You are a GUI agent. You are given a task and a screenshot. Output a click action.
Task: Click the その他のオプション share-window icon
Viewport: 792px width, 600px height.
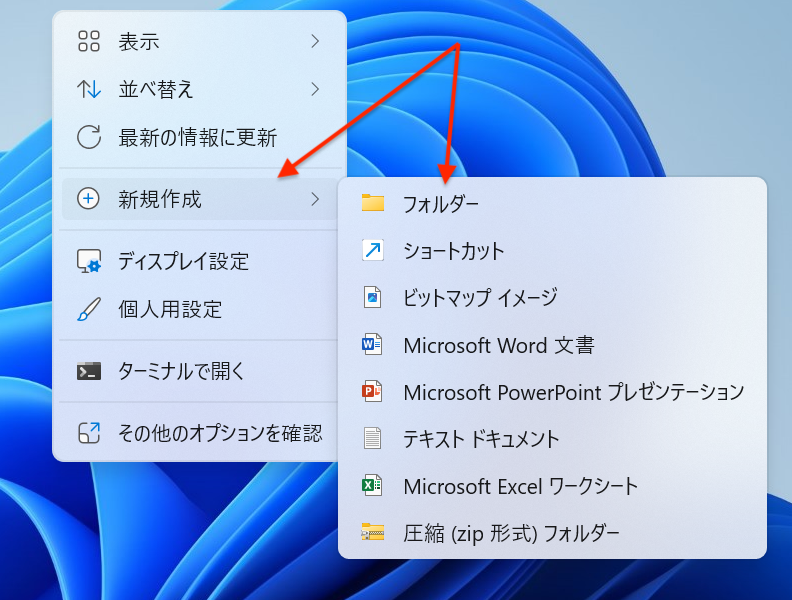[x=89, y=433]
